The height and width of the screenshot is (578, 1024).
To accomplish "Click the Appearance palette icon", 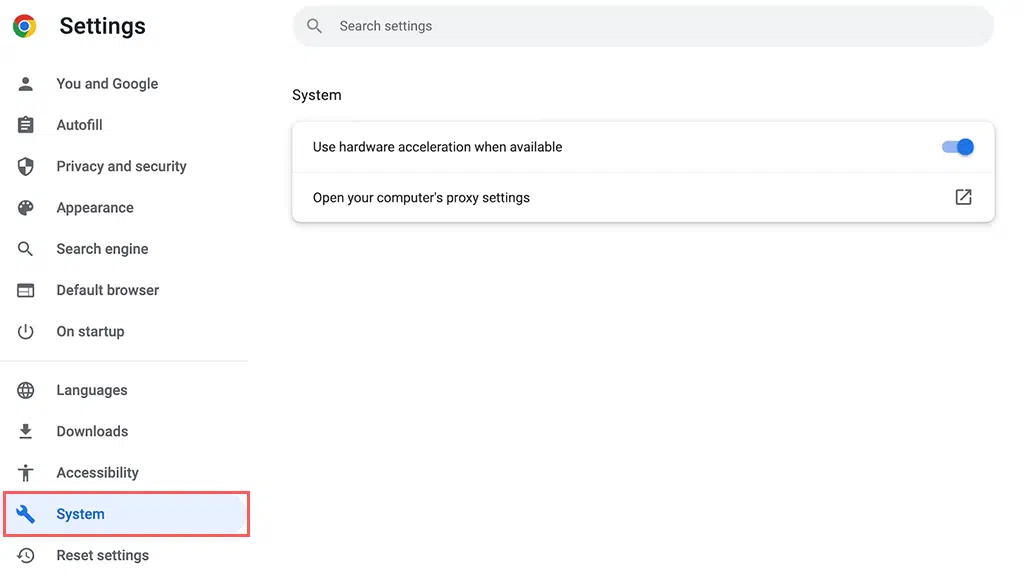I will 26,208.
